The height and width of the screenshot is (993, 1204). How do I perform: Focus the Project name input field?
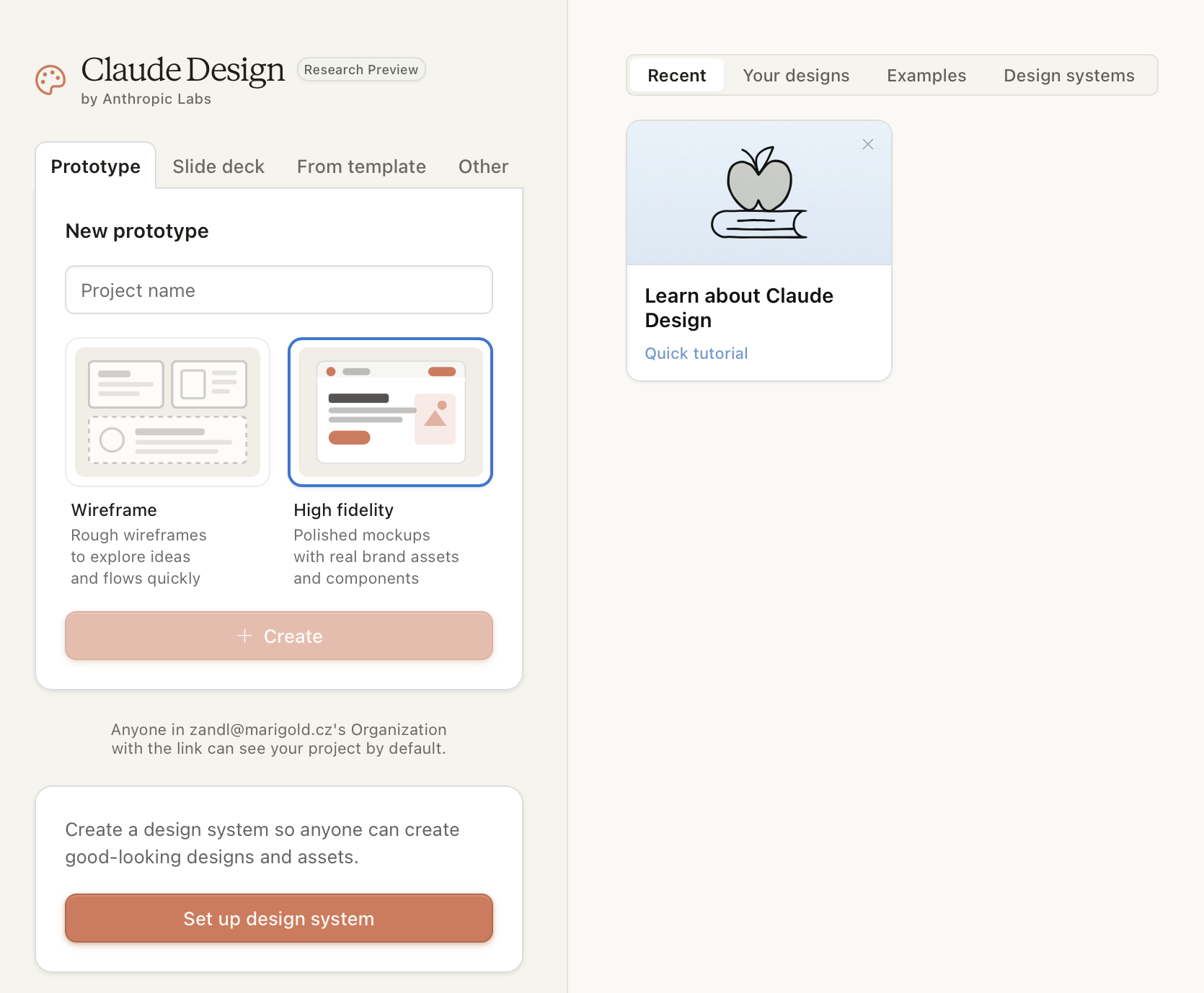[x=279, y=290]
